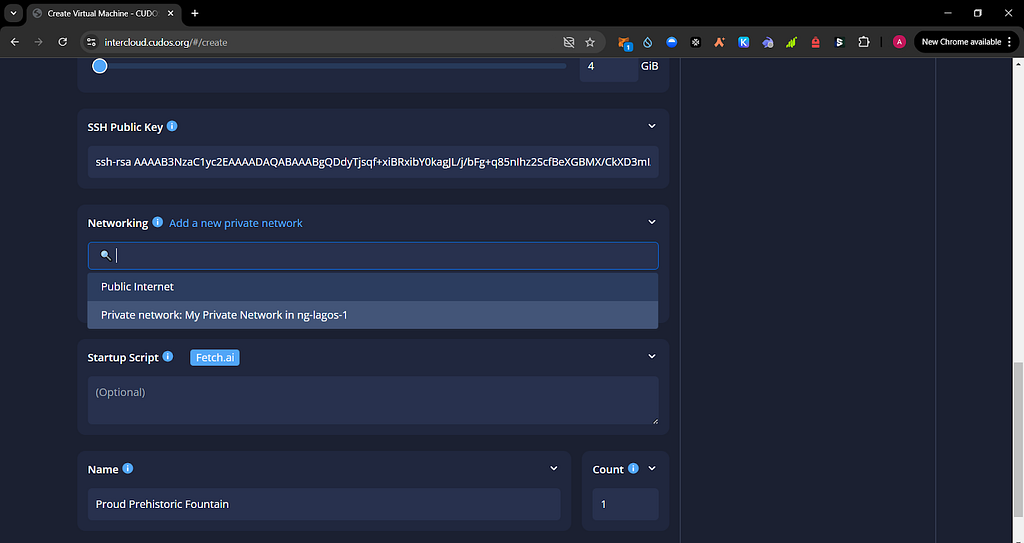Click the third-party cookies blocked eye icon
The width and height of the screenshot is (1024, 543).
(x=569, y=42)
